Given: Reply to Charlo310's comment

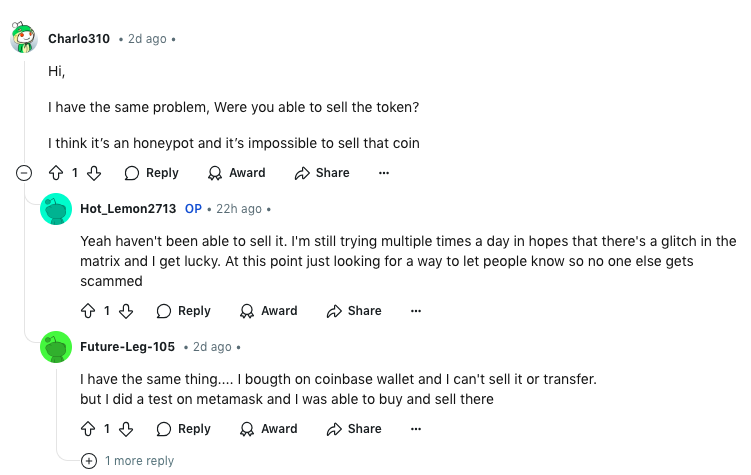Looking at the screenshot, I should (151, 173).
